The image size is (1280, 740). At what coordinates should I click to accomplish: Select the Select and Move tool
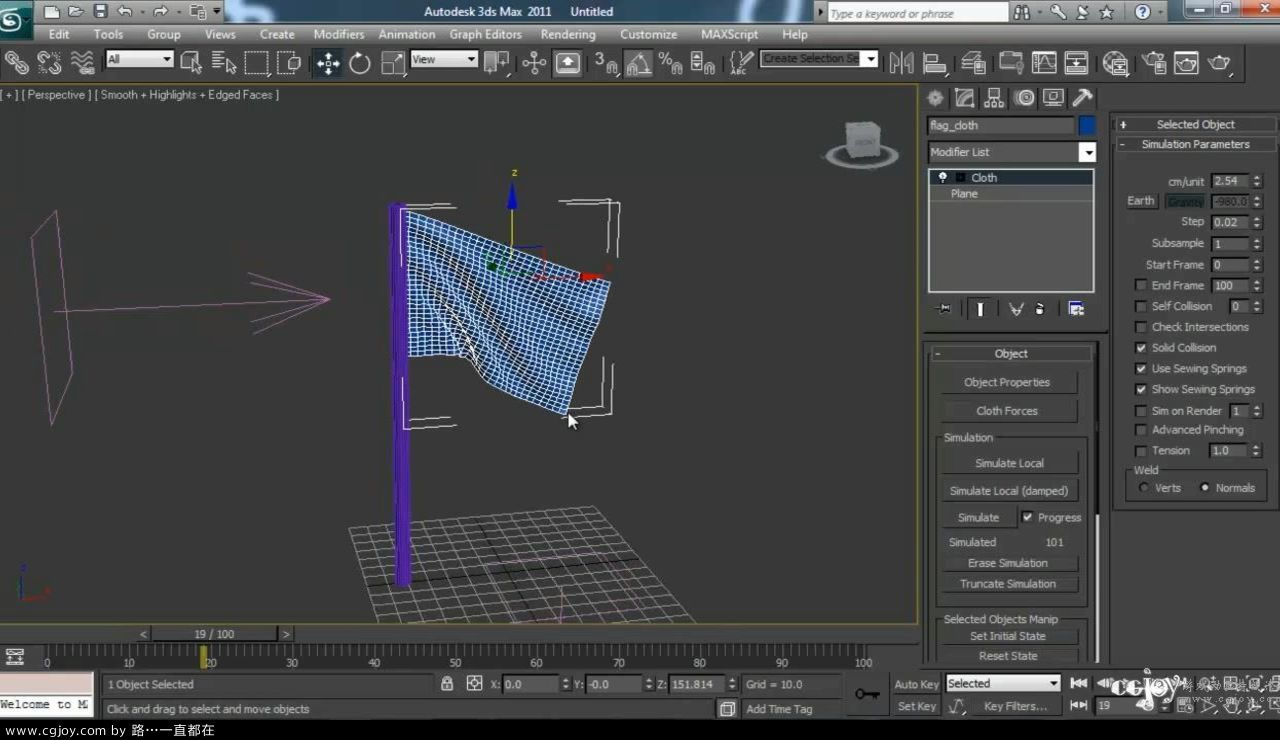328,63
